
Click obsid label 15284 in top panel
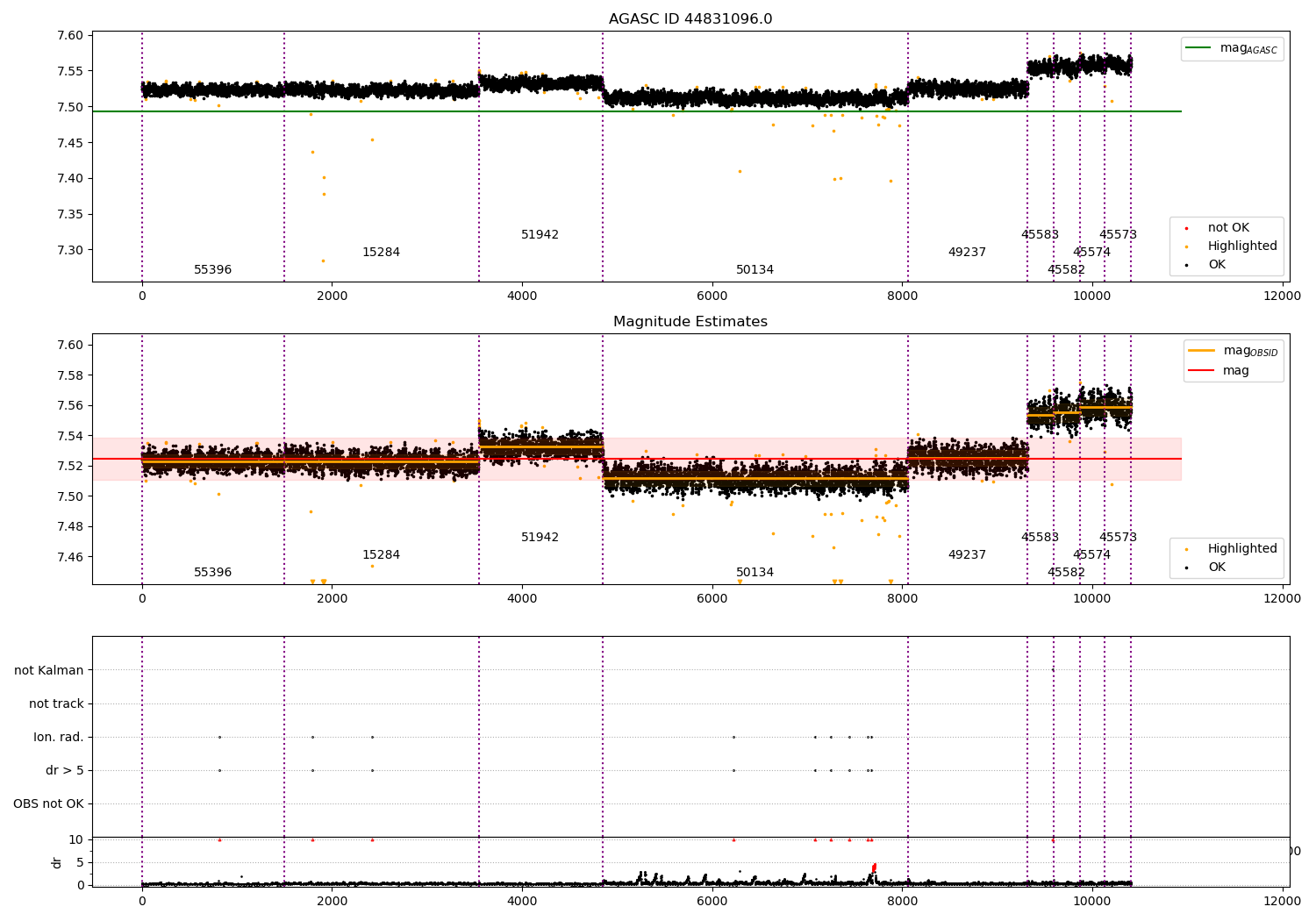click(x=381, y=253)
